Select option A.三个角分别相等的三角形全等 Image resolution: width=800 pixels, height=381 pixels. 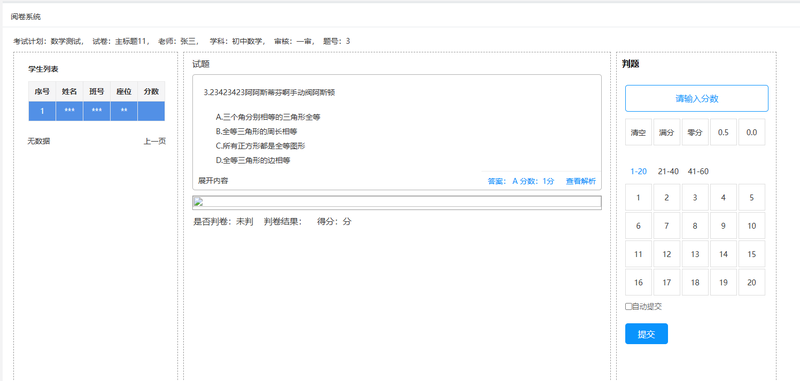tap(268, 117)
